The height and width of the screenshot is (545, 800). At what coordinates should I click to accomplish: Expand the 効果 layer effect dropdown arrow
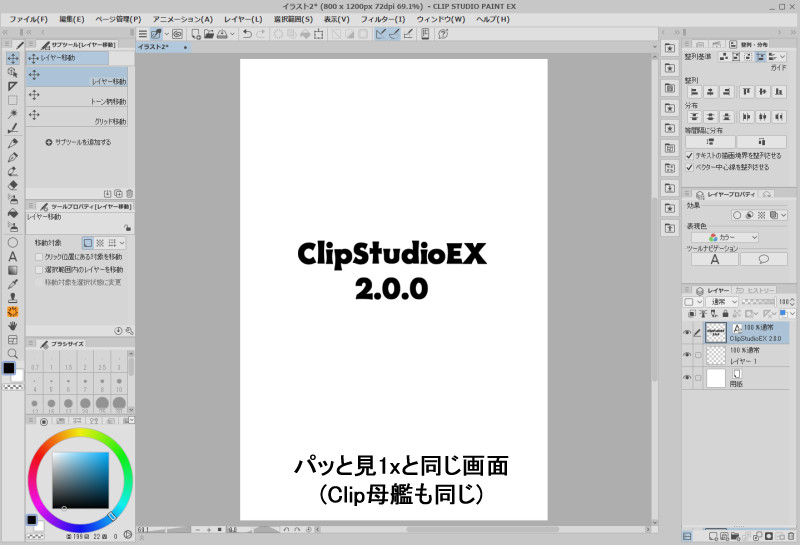(x=784, y=215)
